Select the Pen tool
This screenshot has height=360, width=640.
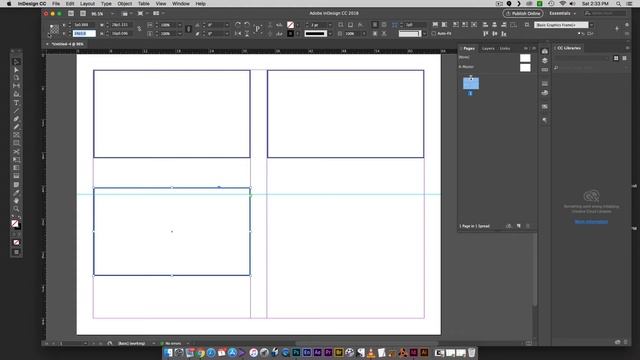[x=16, y=119]
